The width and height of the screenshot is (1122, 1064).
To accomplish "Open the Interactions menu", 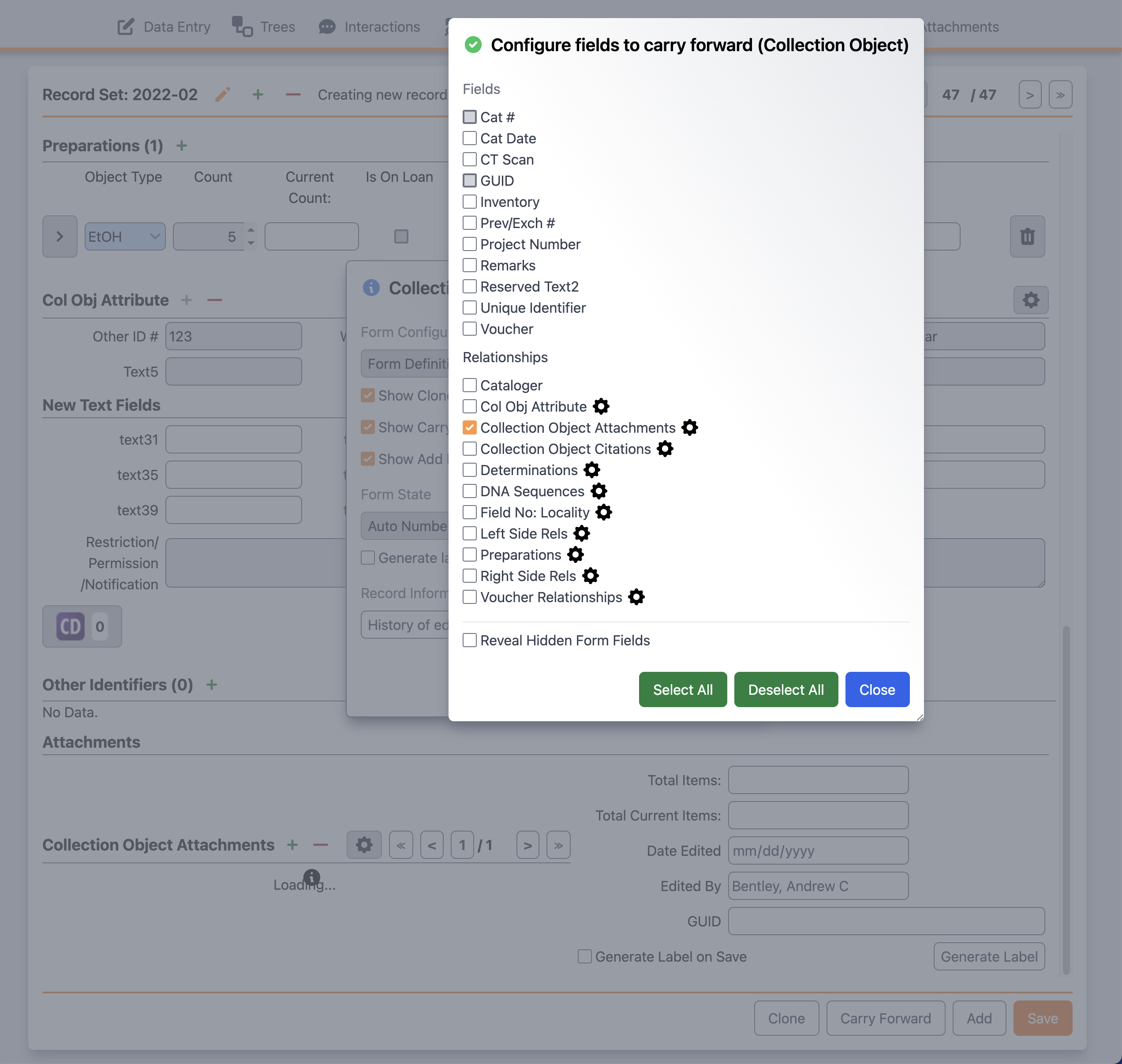I will [x=370, y=26].
